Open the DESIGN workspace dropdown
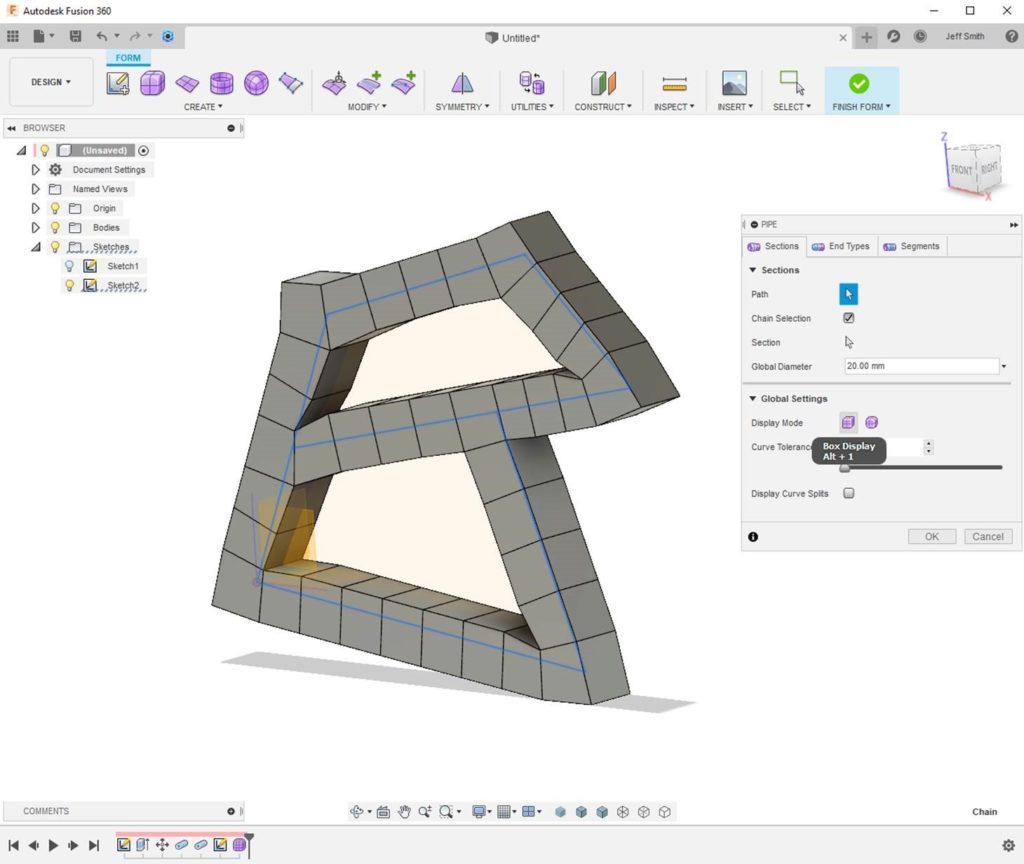Image resolution: width=1024 pixels, height=864 pixels. 51,82
